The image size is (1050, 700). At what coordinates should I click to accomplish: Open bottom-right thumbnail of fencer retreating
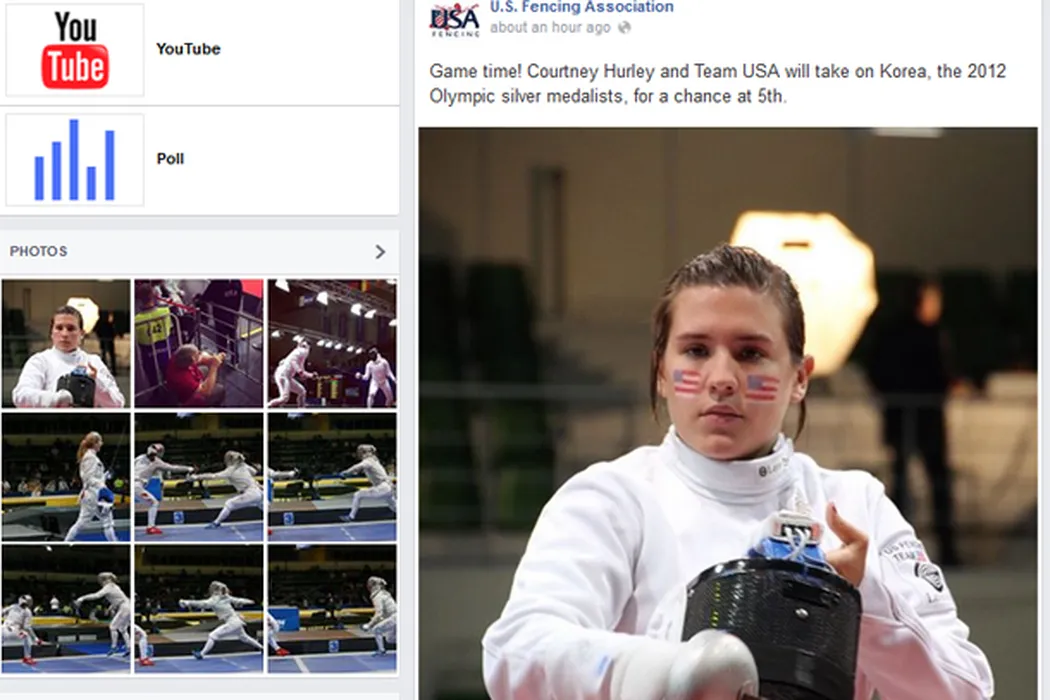pos(332,609)
